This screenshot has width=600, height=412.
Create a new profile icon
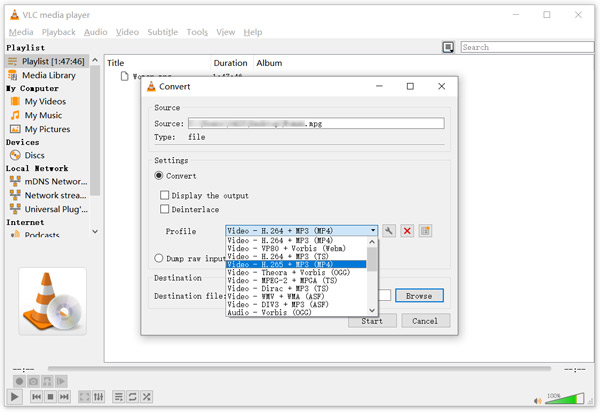pyautogui.click(x=425, y=231)
